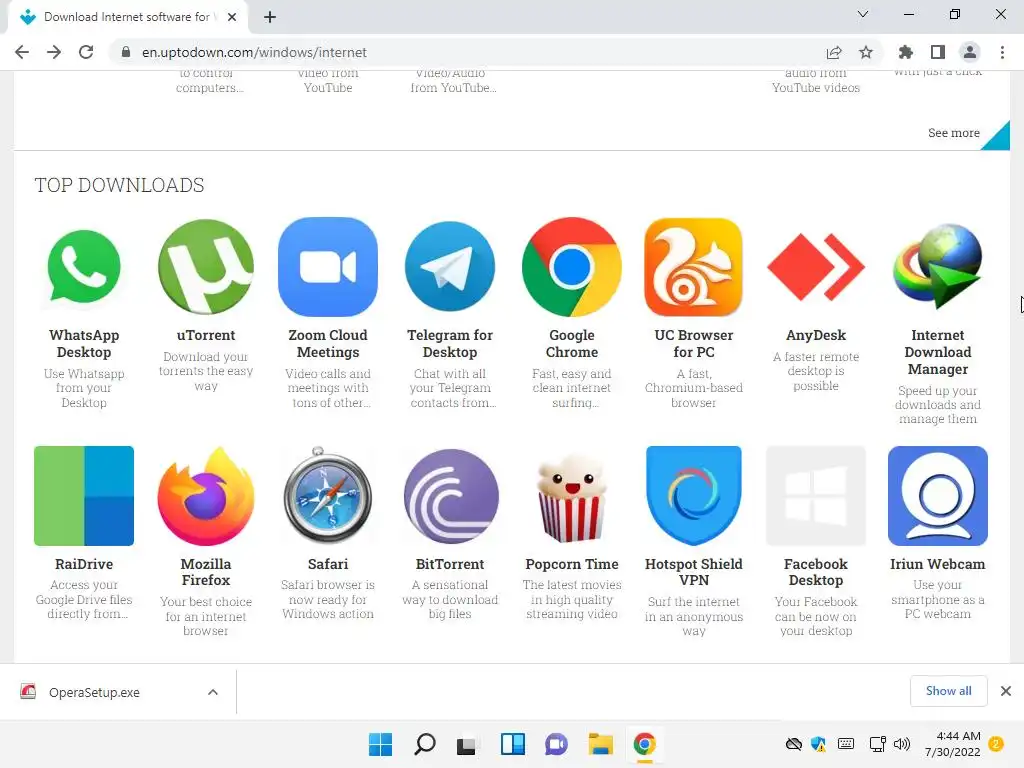Reload the page with the refresh icon

pos(86,52)
